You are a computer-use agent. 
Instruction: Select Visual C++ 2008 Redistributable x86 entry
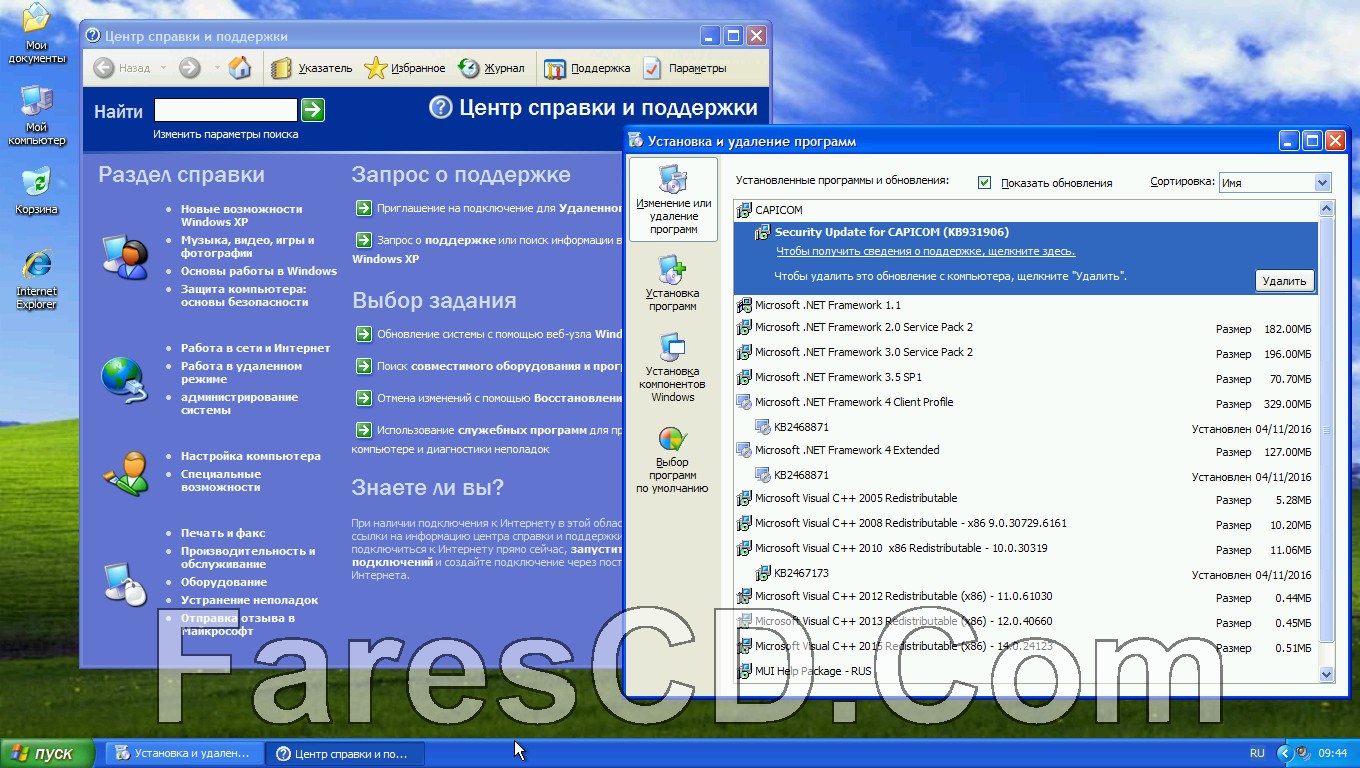click(x=1026, y=524)
